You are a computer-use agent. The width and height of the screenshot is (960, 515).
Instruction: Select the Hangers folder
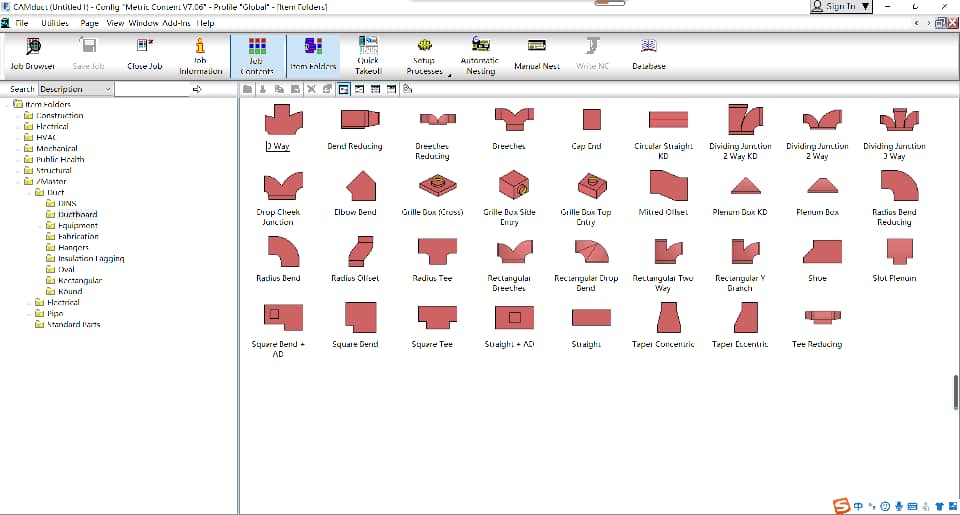[x=73, y=247]
